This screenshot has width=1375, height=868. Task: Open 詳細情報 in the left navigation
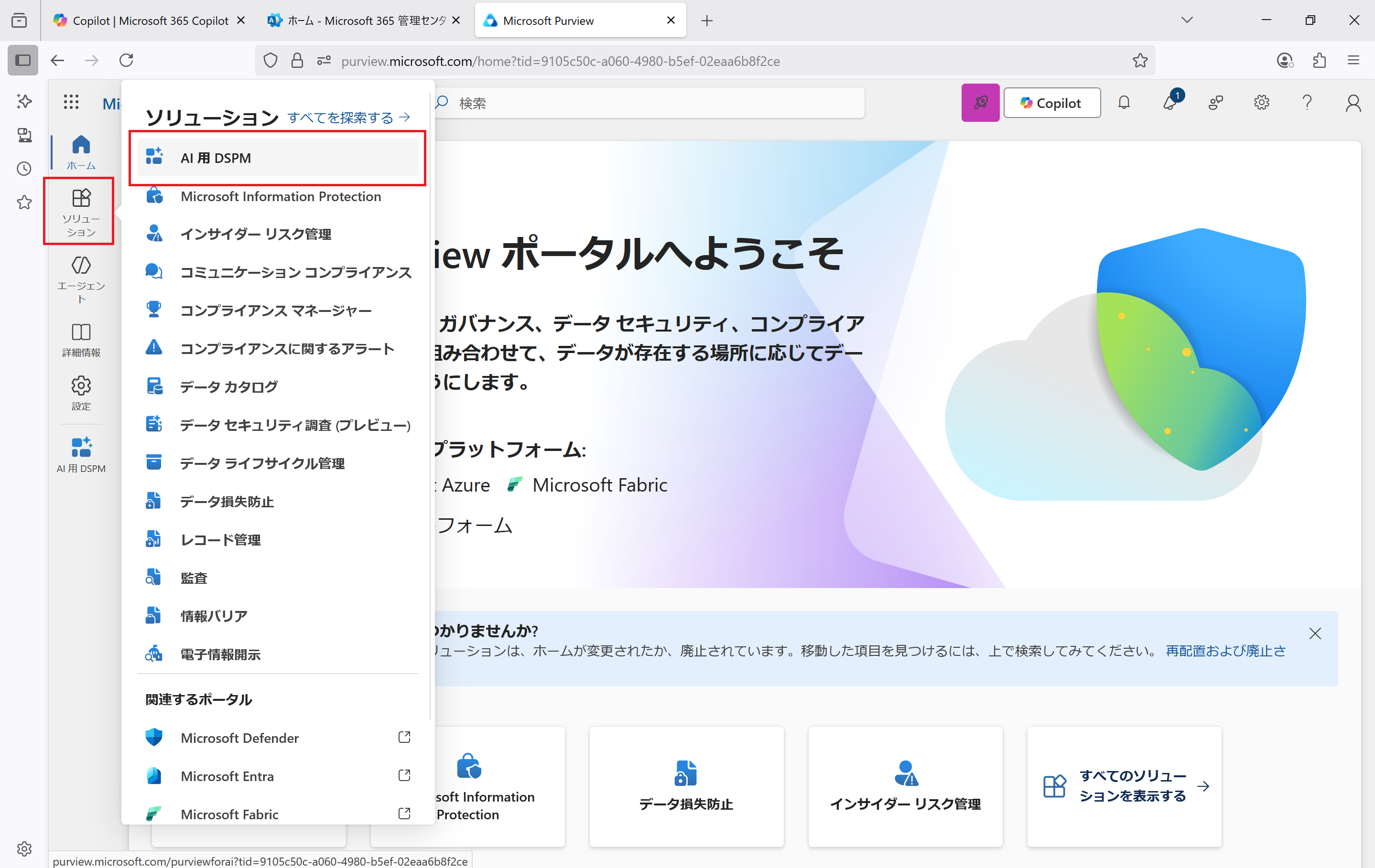(x=80, y=338)
